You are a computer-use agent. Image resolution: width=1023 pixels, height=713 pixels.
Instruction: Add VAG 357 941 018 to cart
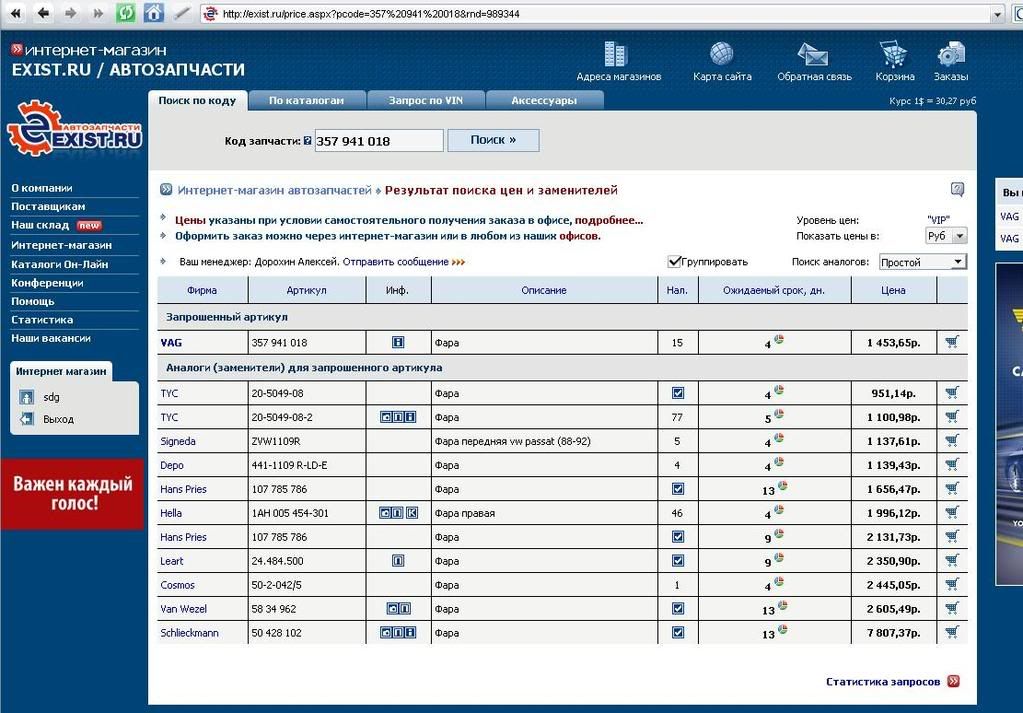click(952, 342)
